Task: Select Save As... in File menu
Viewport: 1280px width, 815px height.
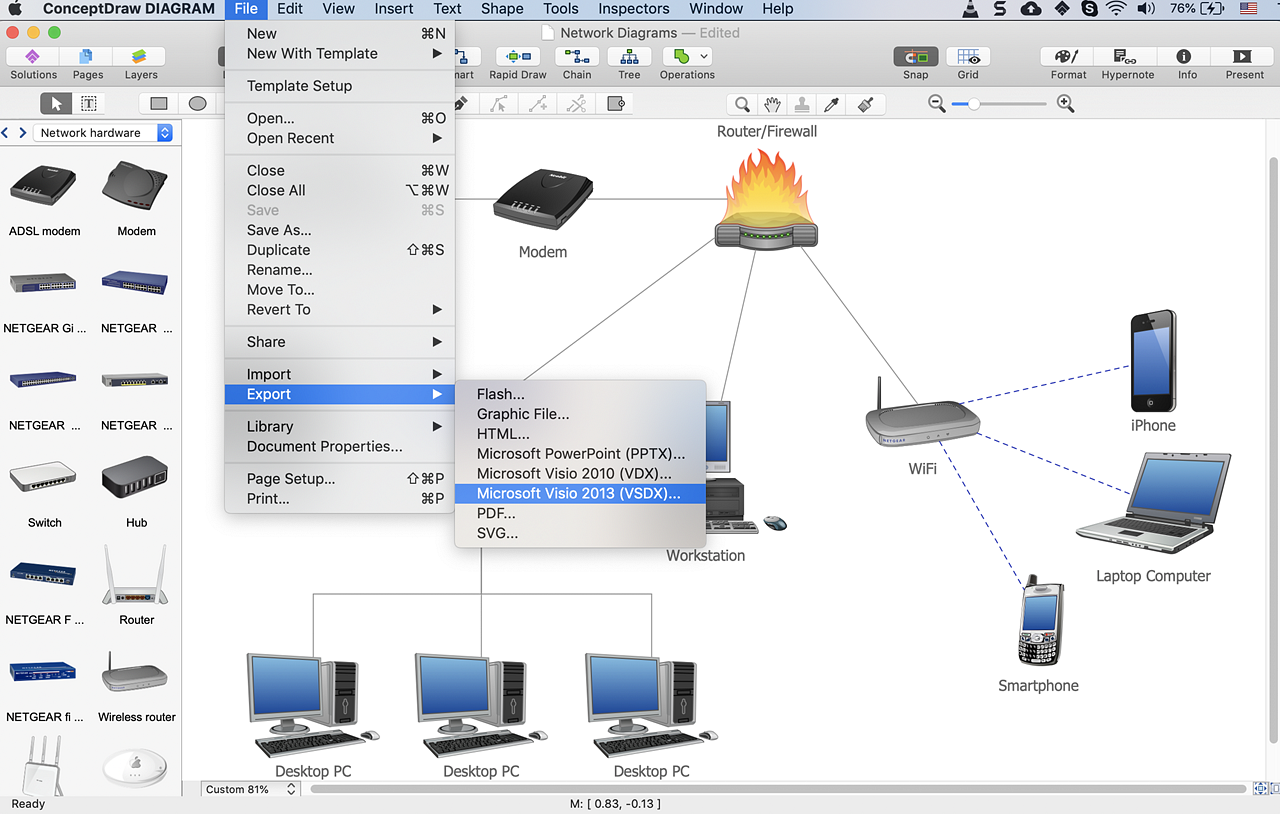Action: coord(279,230)
